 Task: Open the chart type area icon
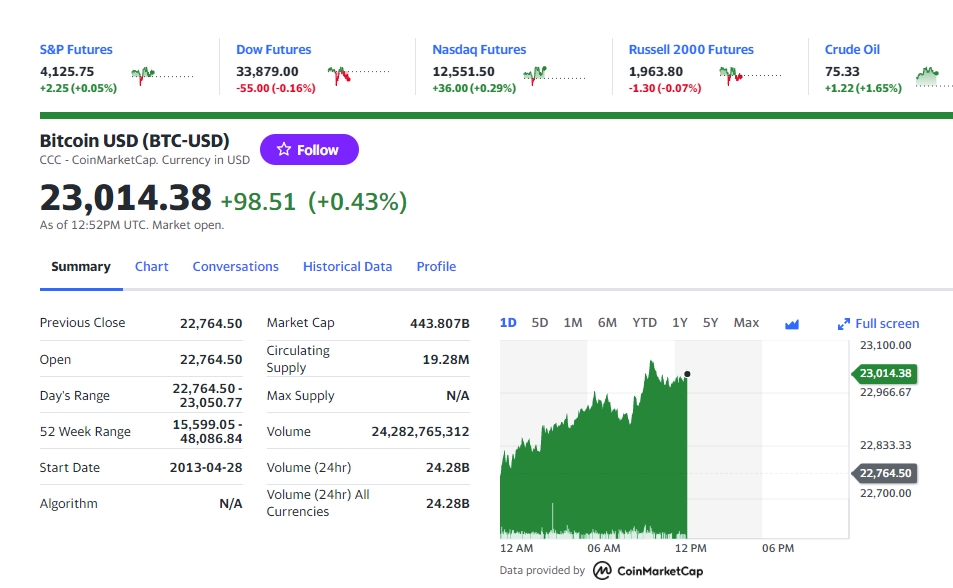[791, 324]
